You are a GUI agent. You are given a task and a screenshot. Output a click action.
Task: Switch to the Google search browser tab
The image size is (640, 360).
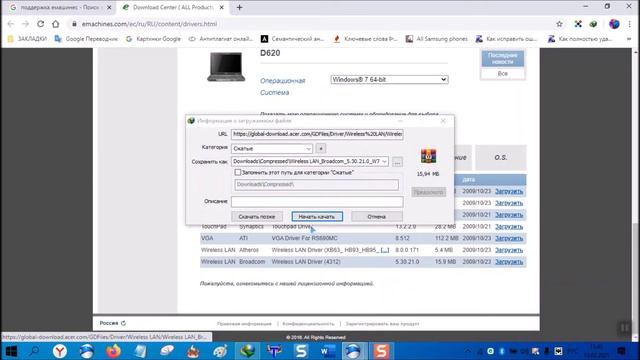60,7
